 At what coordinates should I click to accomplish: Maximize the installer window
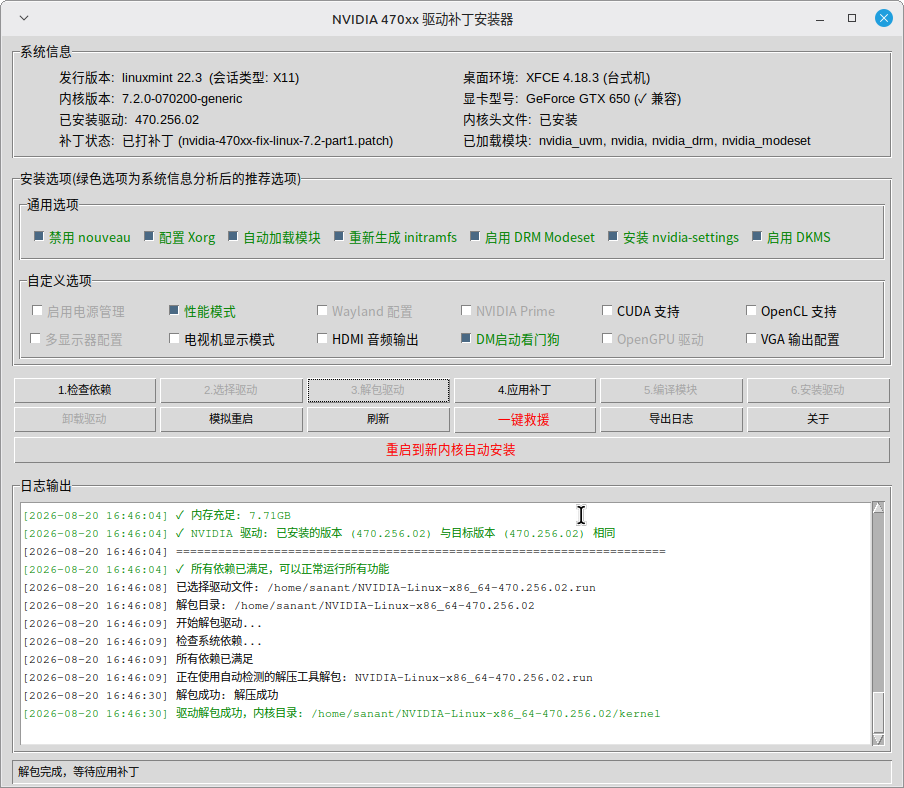point(852,18)
